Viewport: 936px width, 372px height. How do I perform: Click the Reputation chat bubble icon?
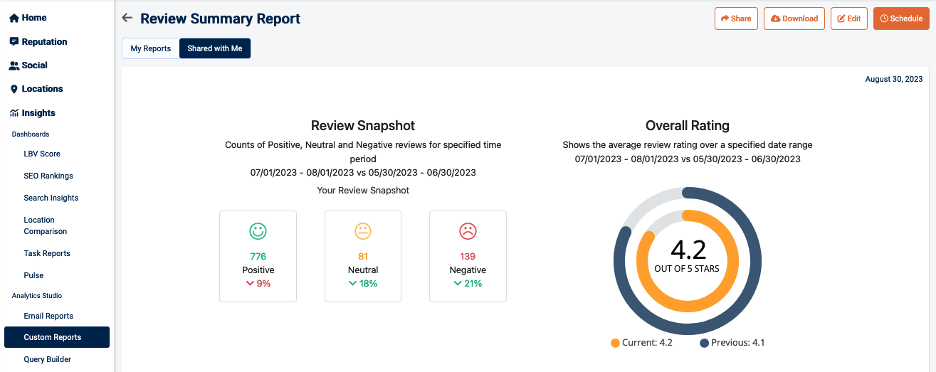click(14, 42)
